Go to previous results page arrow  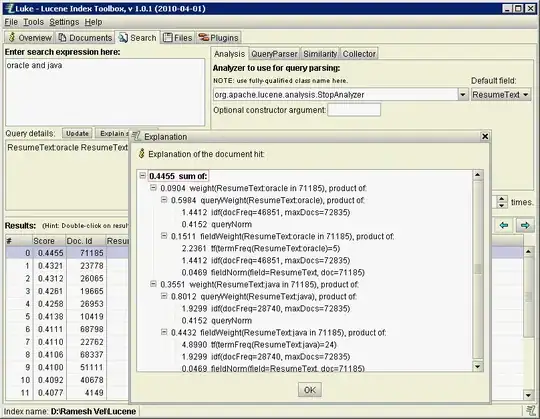tap(504, 226)
